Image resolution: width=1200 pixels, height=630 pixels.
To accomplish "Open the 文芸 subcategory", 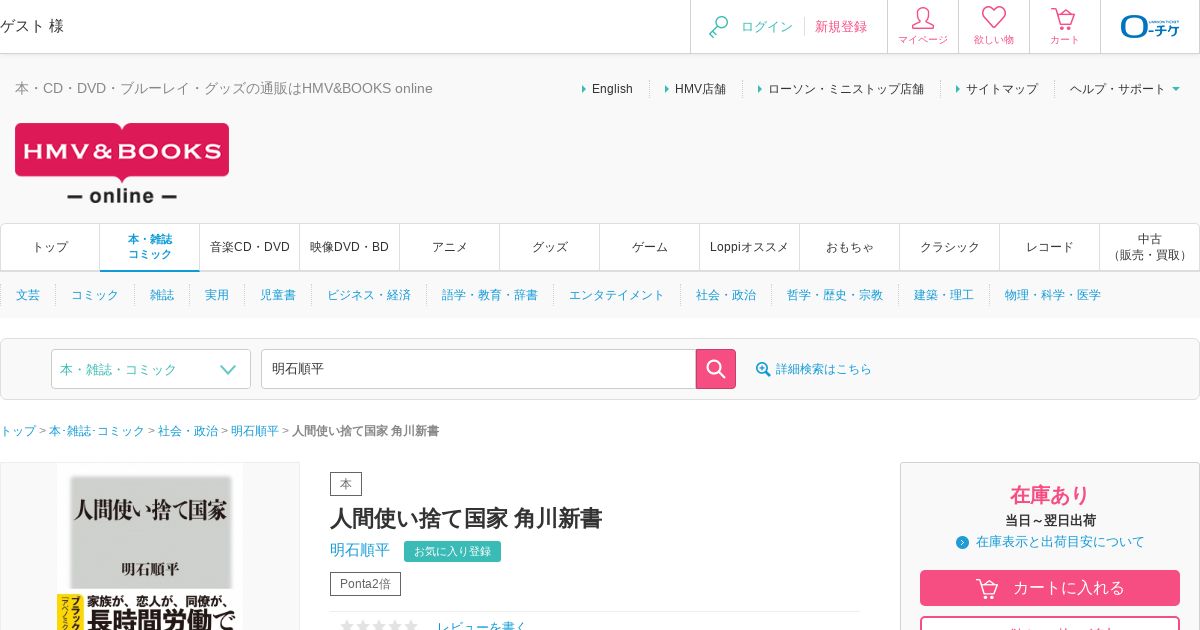I will 28,295.
